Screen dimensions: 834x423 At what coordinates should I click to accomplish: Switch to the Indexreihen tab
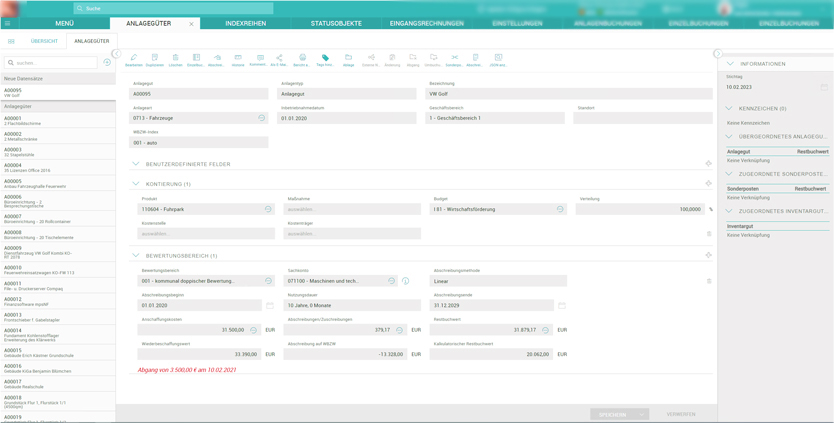tap(245, 23)
